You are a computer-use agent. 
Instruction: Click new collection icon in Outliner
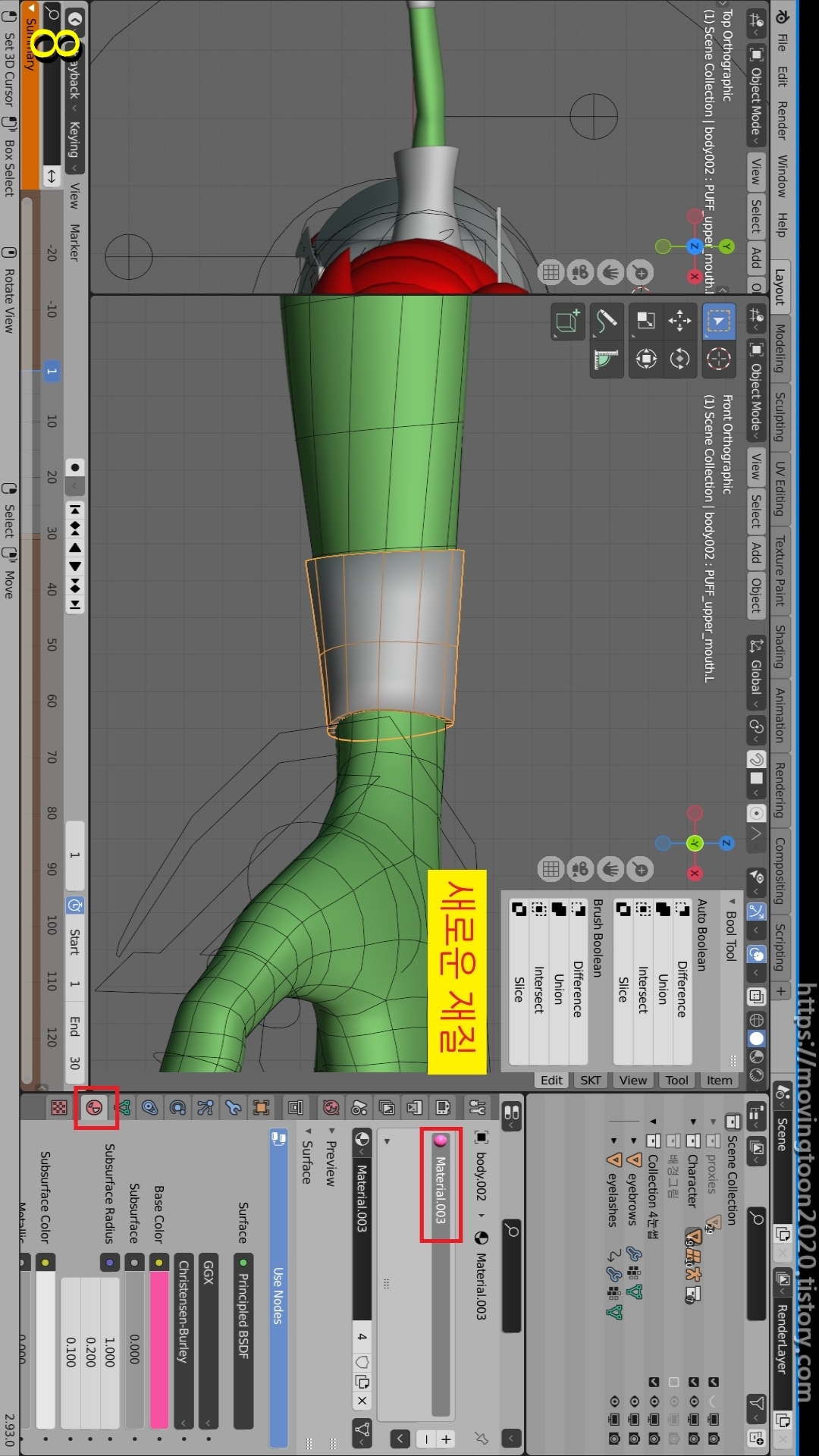[756, 1437]
